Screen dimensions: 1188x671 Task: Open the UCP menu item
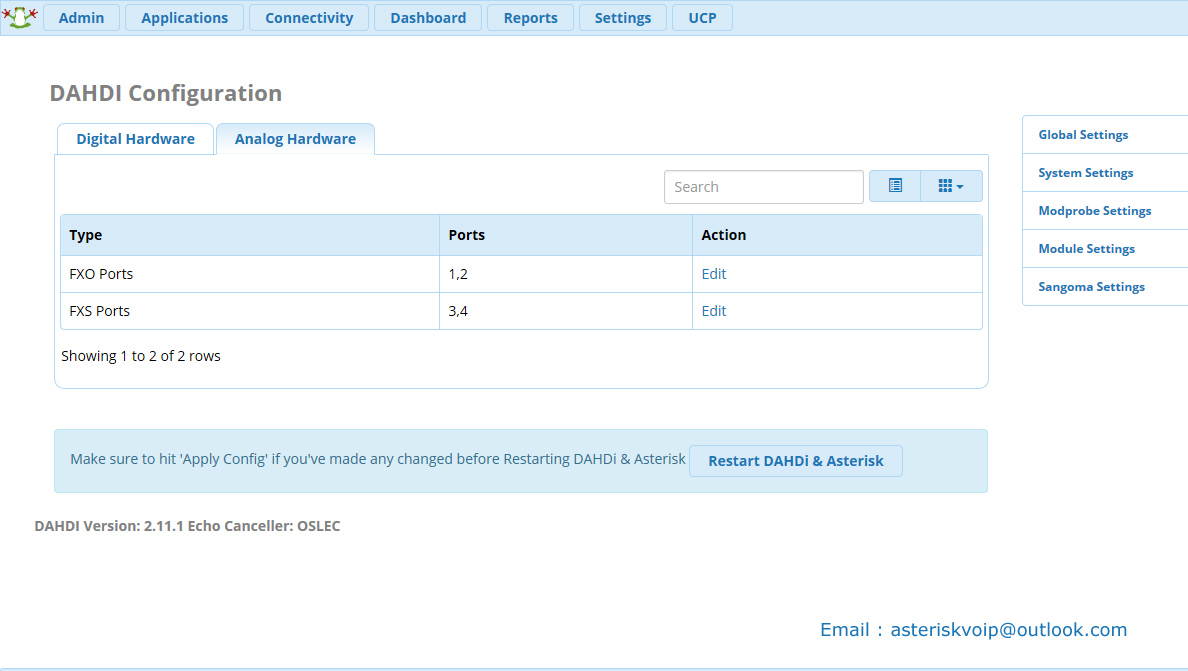pyautogui.click(x=702, y=18)
